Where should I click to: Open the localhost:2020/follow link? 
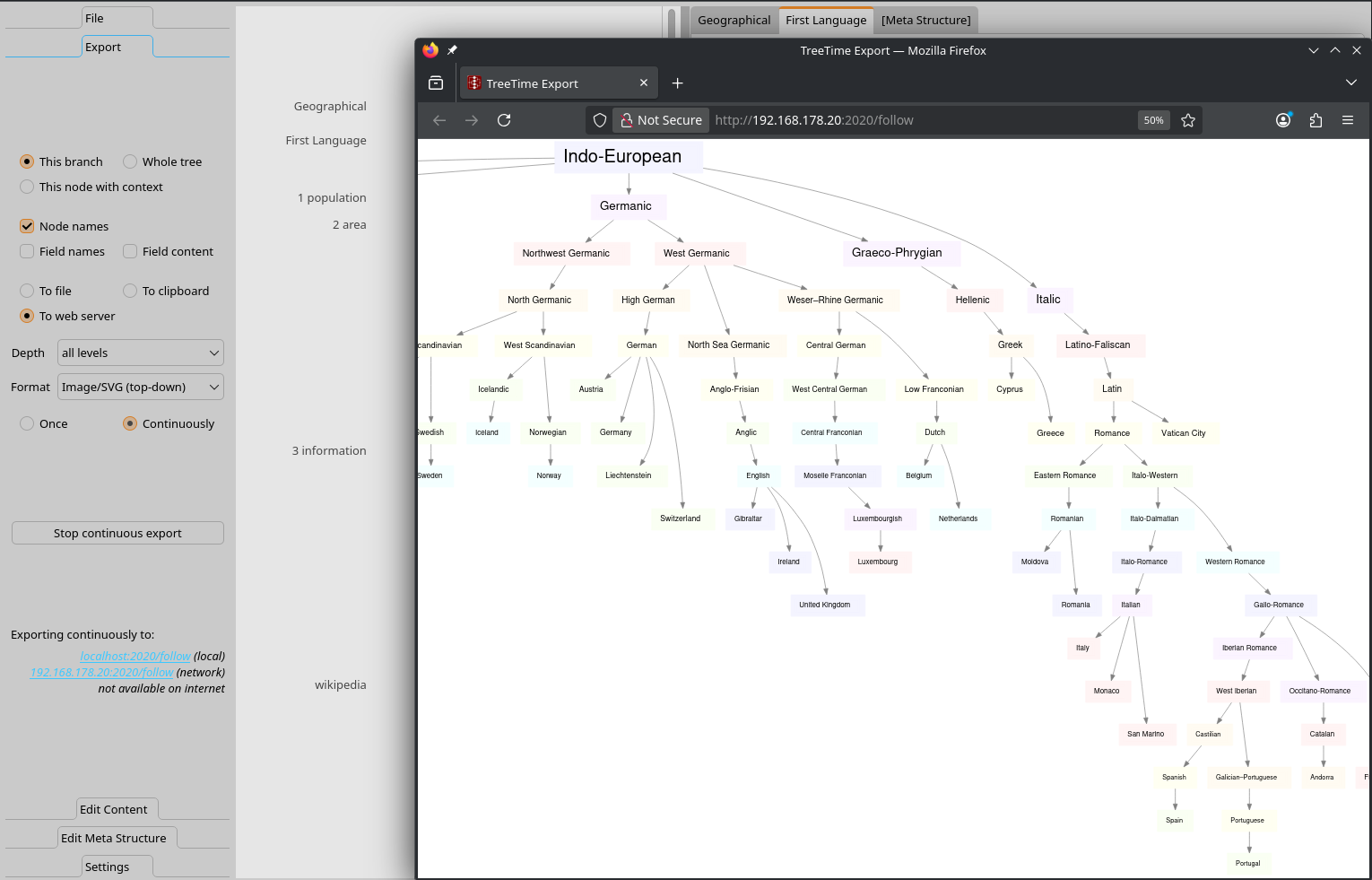click(x=135, y=657)
